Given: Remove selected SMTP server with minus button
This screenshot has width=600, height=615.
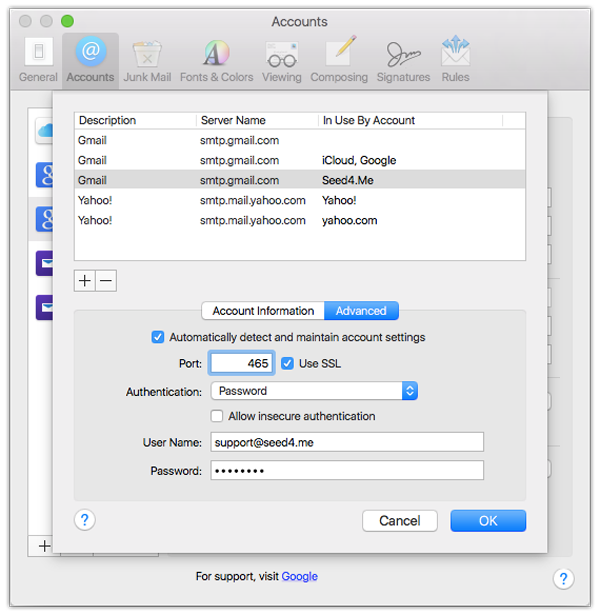Looking at the screenshot, I should [106, 281].
